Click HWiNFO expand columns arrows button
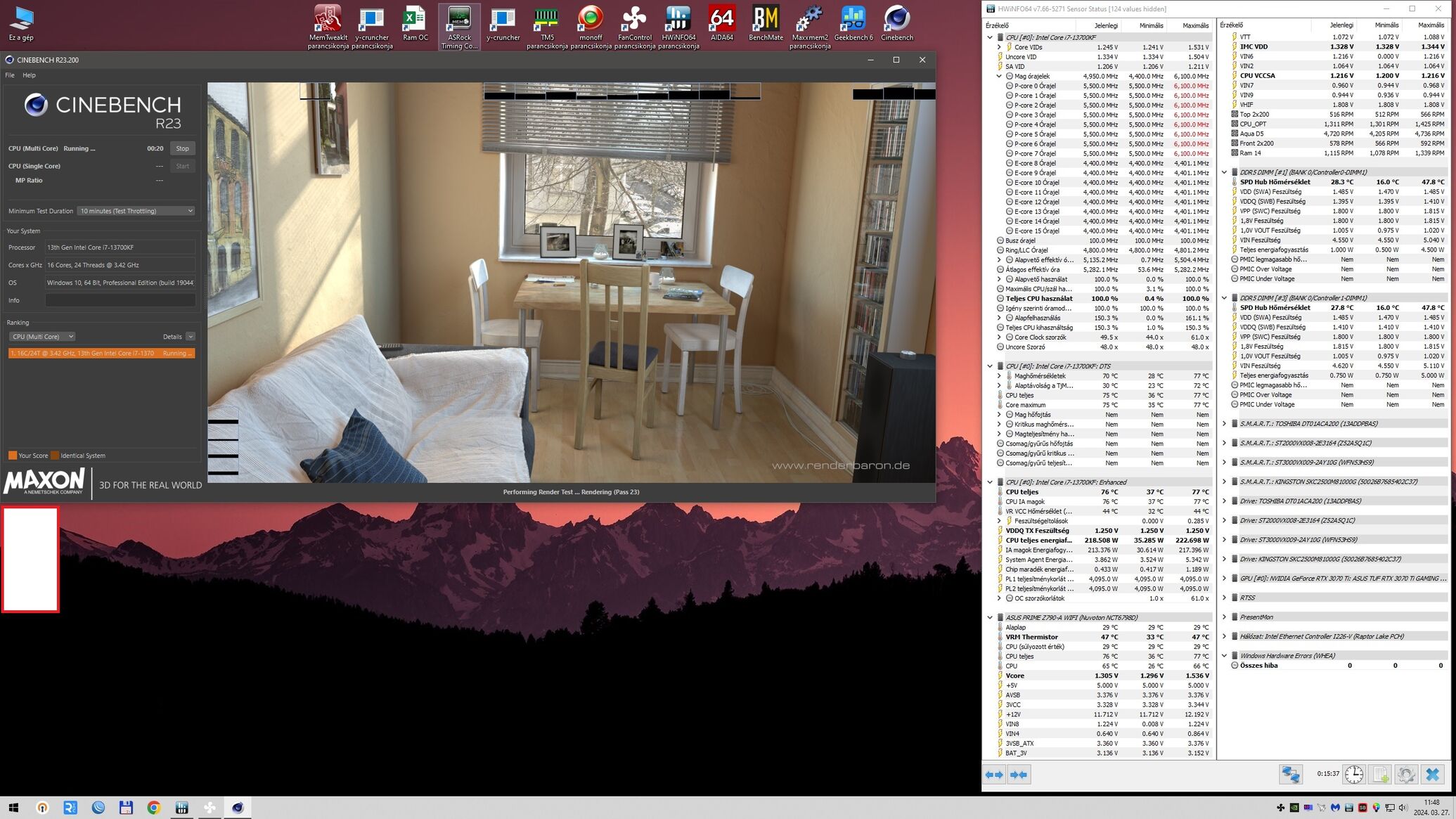The width and height of the screenshot is (1456, 819). point(994,774)
